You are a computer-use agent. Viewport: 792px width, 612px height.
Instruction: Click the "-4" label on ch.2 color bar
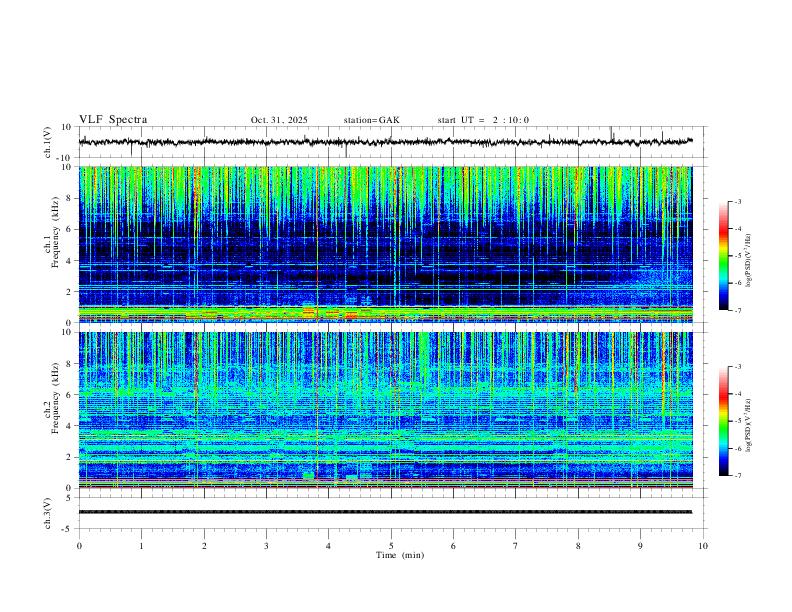click(737, 394)
